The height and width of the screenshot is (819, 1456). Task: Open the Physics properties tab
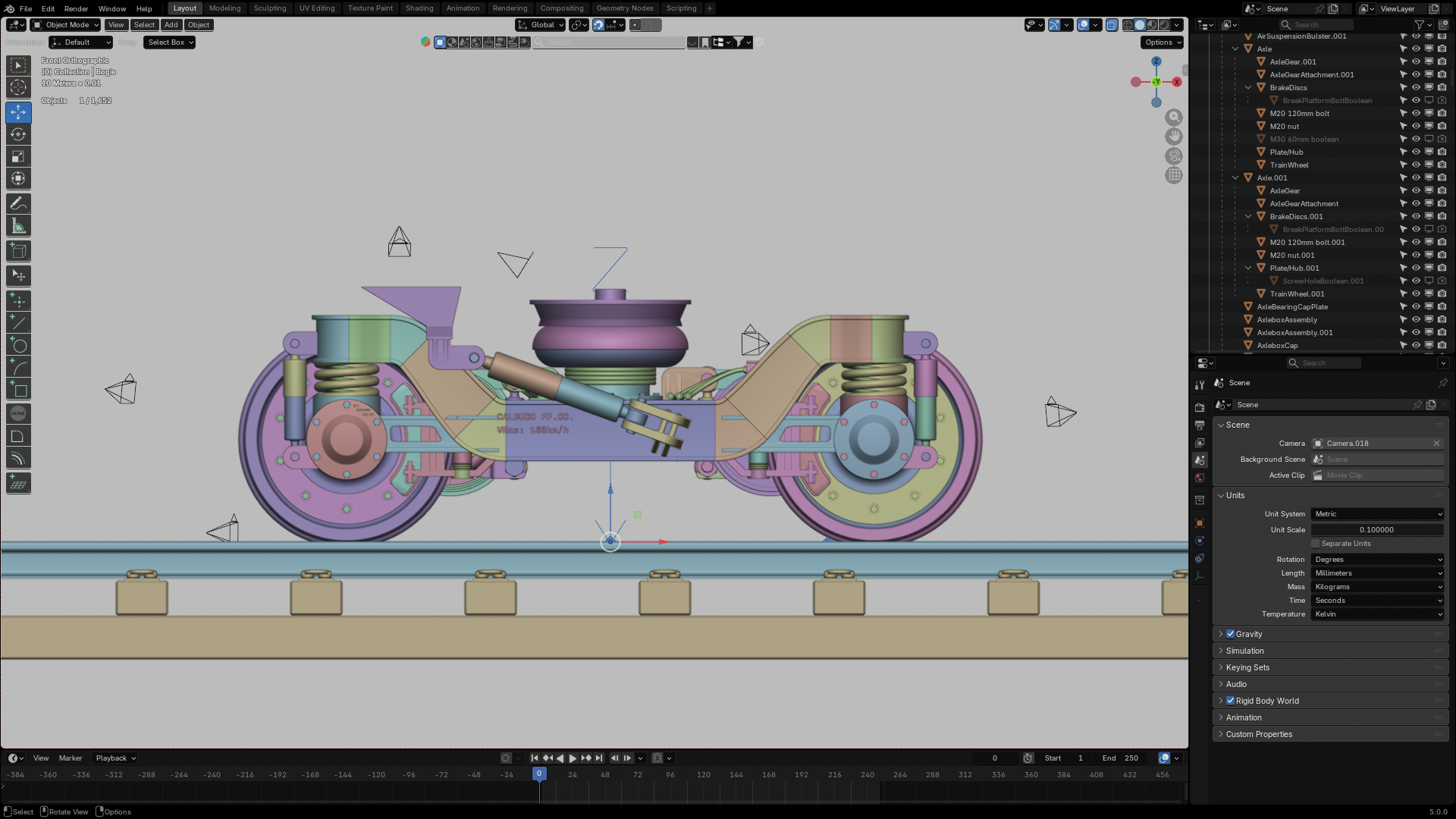[x=1200, y=541]
